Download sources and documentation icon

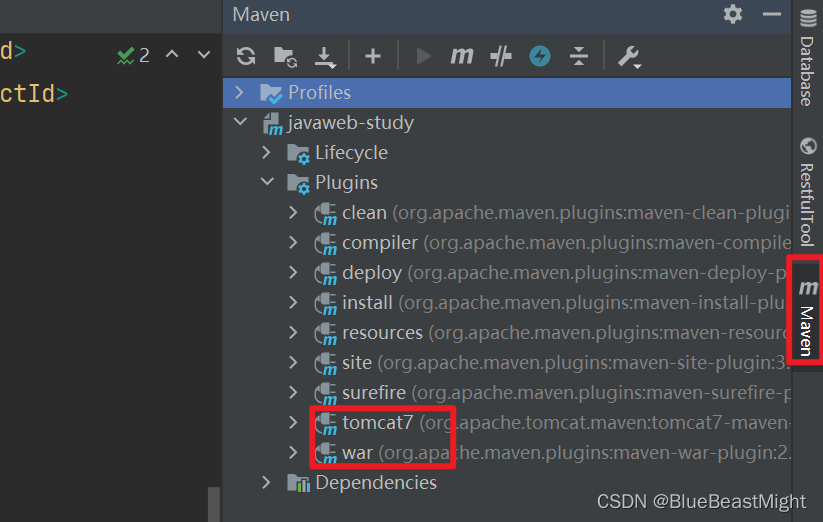(324, 57)
